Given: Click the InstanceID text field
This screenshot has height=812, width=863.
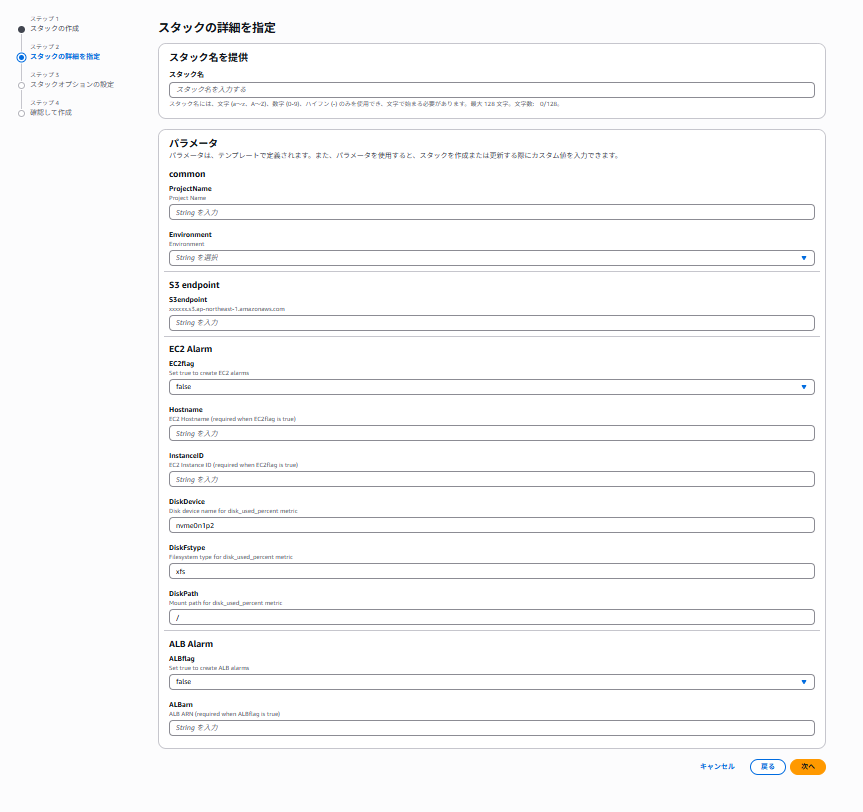Looking at the screenshot, I should click(491, 480).
